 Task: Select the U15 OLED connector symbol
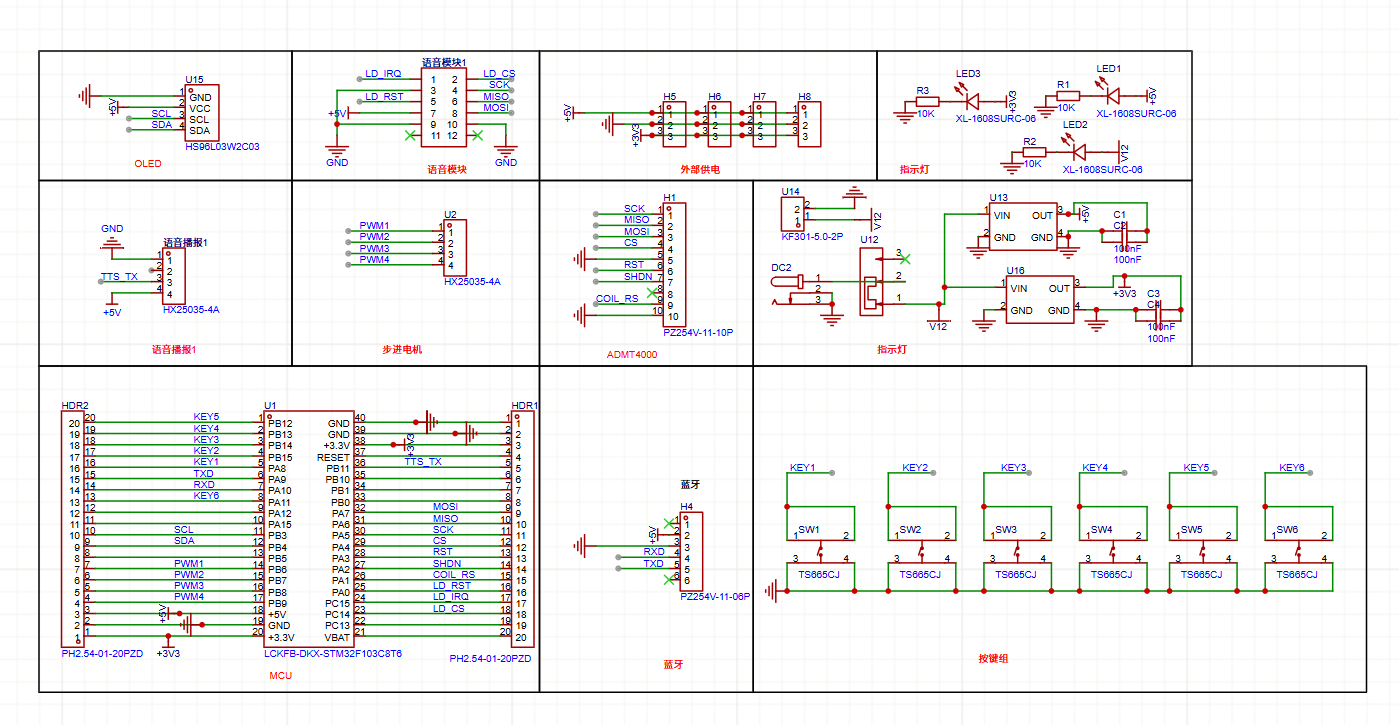pyautogui.click(x=203, y=113)
